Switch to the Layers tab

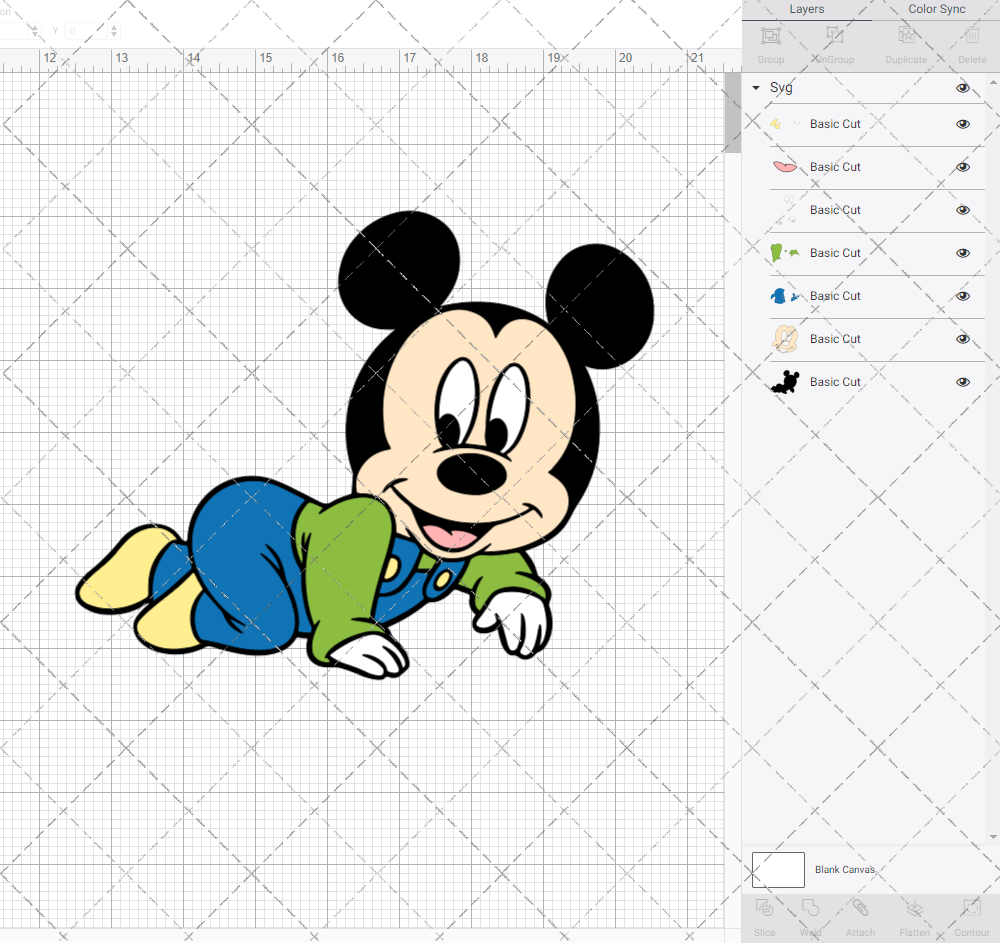[807, 10]
